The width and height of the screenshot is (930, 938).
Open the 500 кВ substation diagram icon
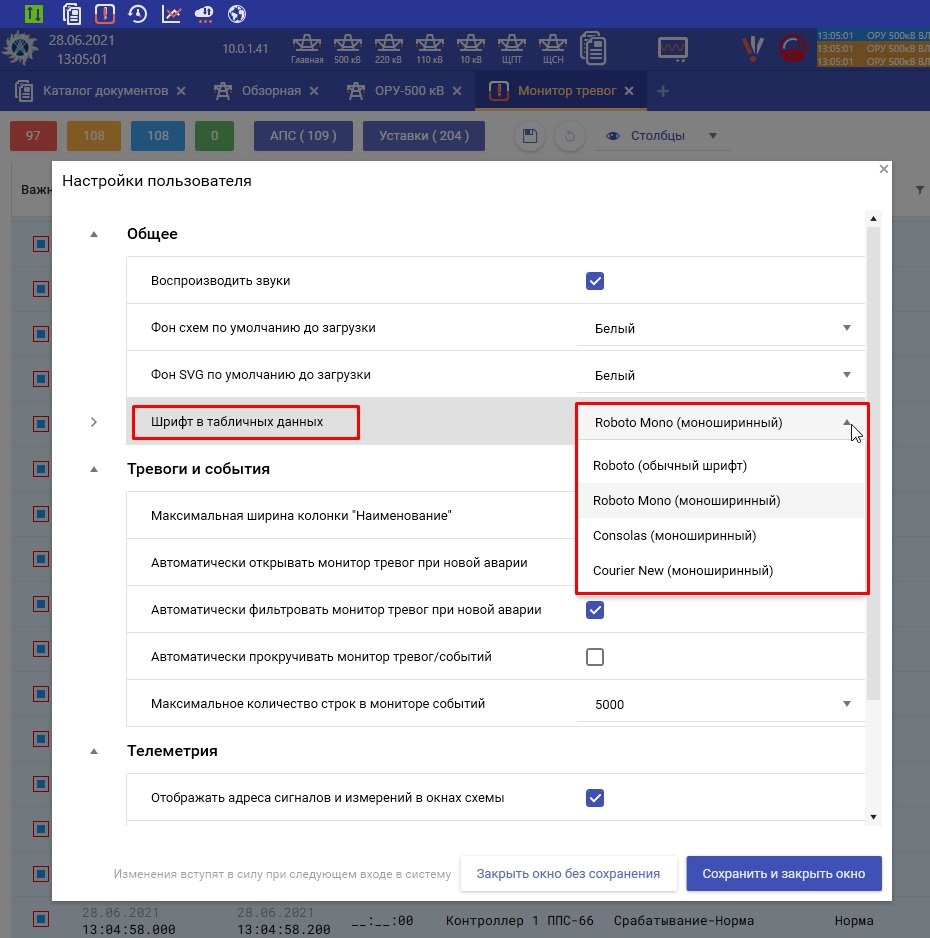(347, 47)
